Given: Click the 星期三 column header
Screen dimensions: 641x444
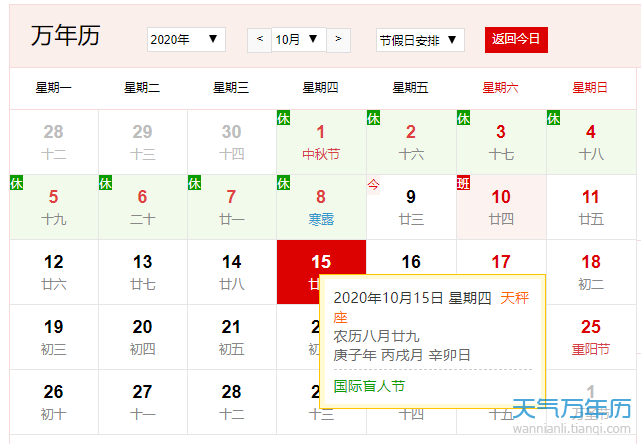Looking at the screenshot, I should (x=231, y=87).
